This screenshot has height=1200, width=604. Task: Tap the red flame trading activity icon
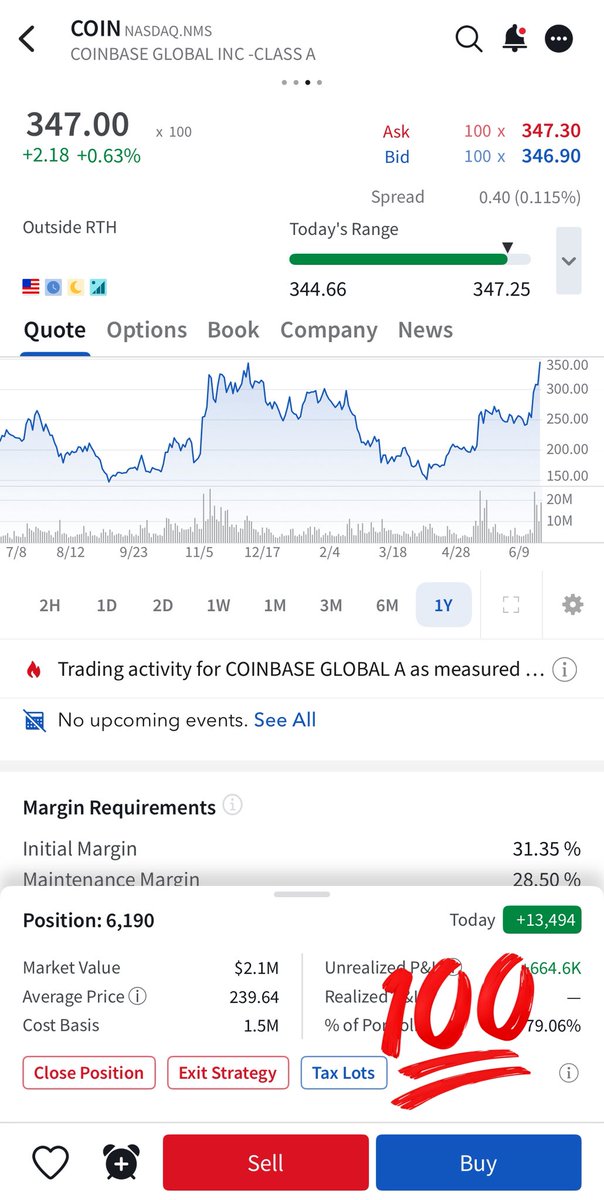[x=33, y=670]
